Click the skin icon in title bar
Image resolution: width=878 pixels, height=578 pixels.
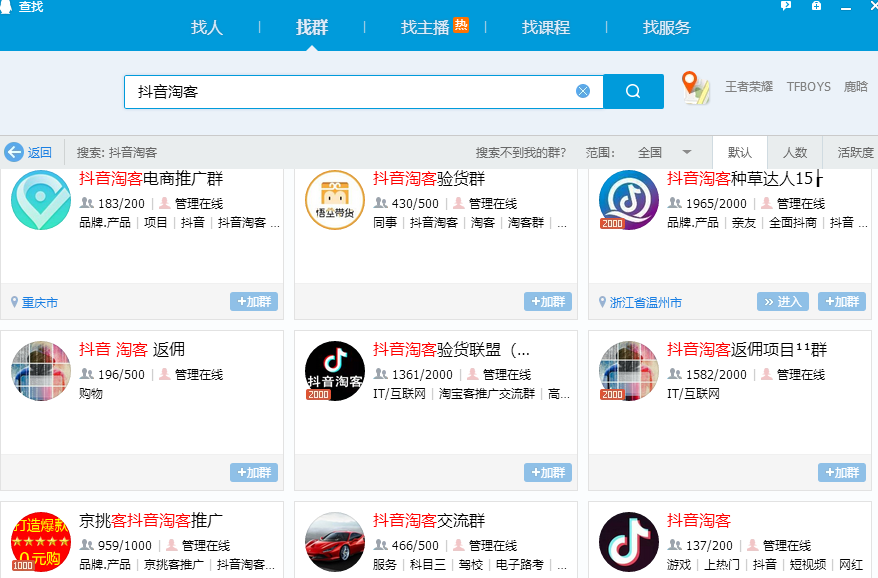tap(816, 6)
